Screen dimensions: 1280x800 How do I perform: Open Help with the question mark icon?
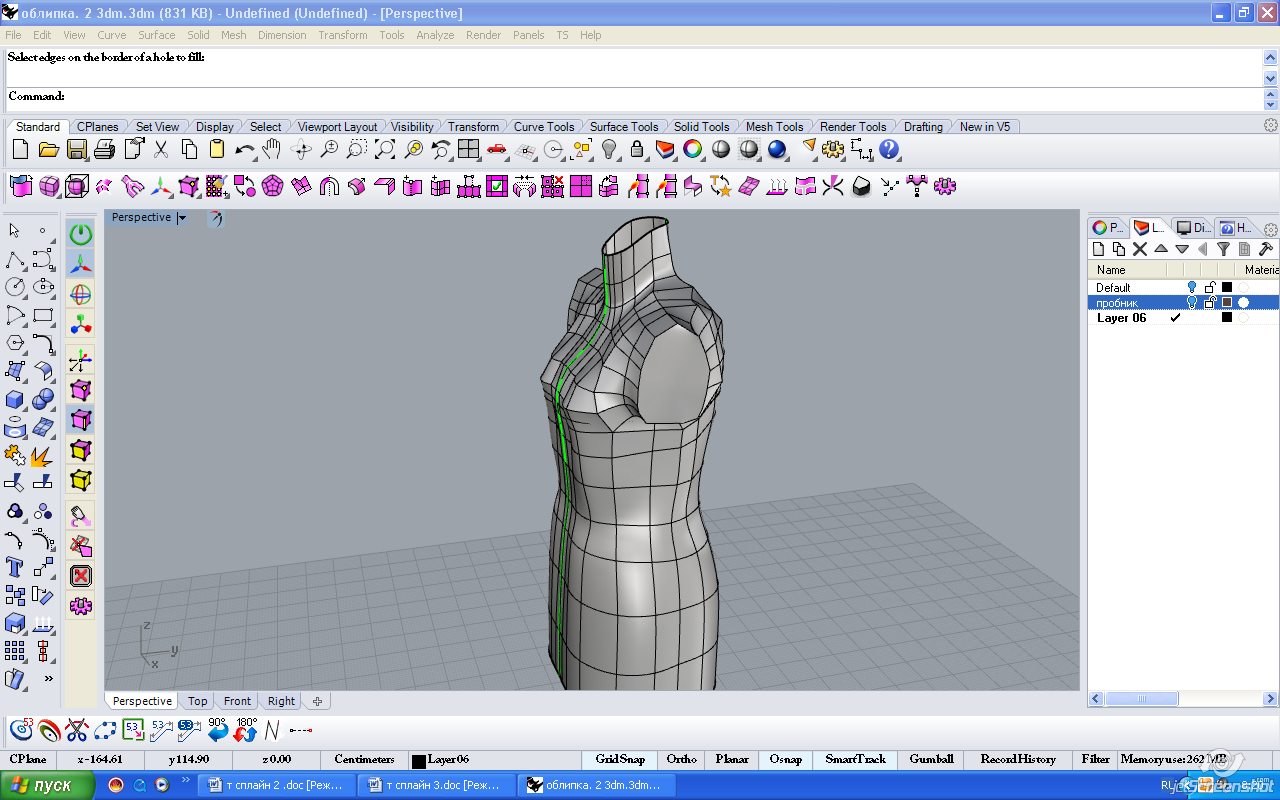click(889, 150)
